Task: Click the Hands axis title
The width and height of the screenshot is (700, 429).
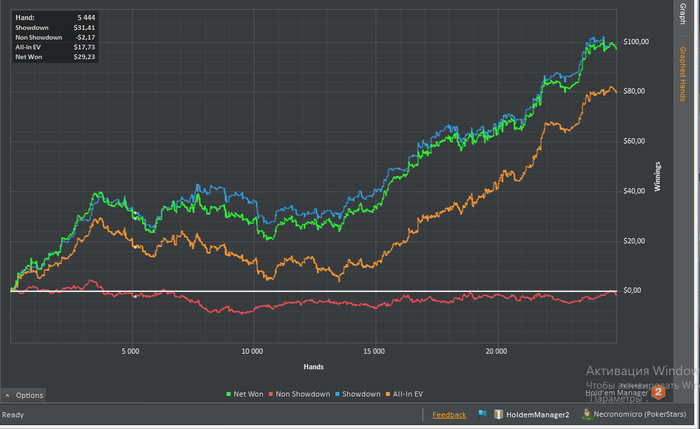Action: point(313,367)
